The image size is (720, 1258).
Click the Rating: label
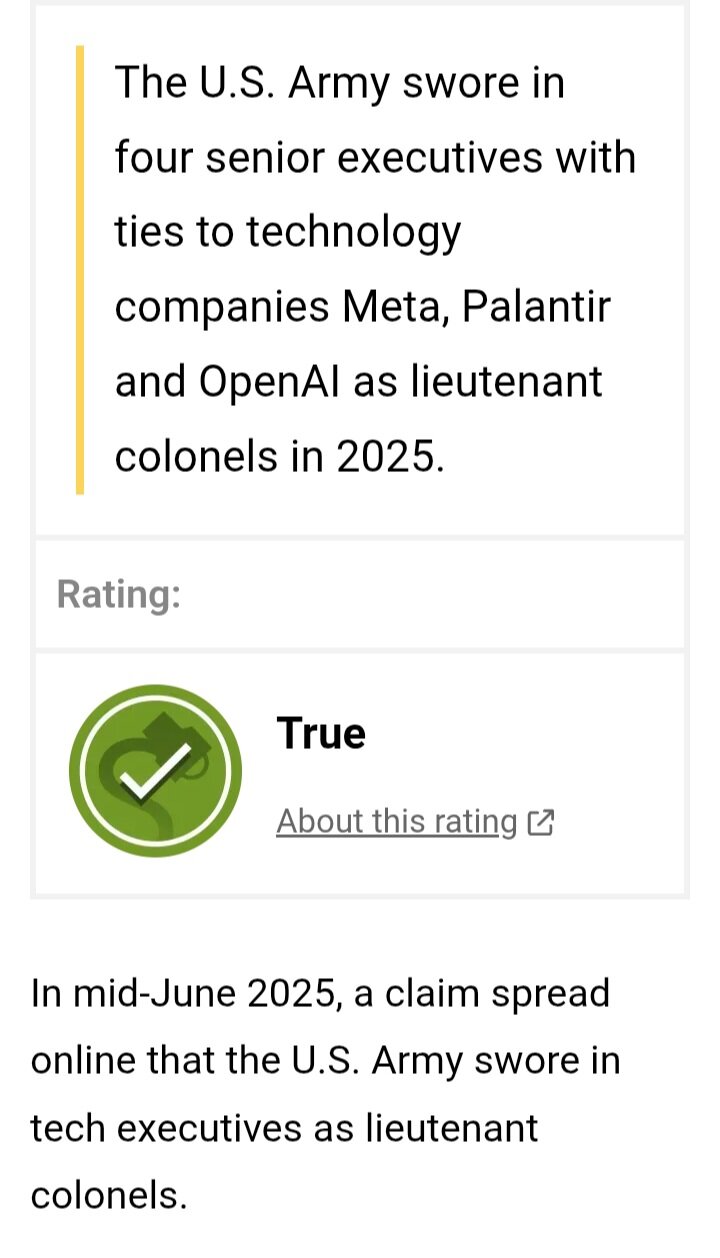coord(119,594)
